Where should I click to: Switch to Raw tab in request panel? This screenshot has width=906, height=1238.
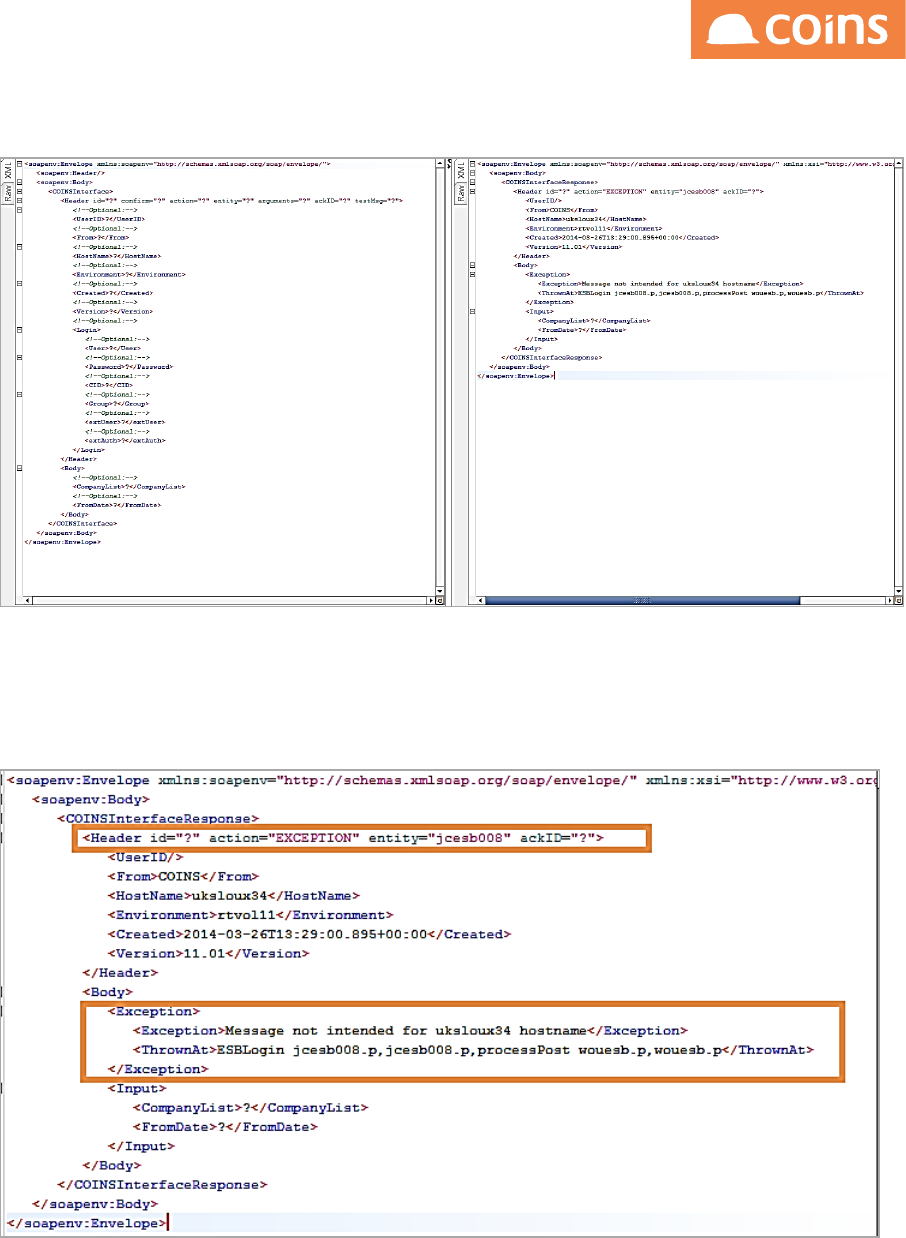pyautogui.click(x=8, y=193)
